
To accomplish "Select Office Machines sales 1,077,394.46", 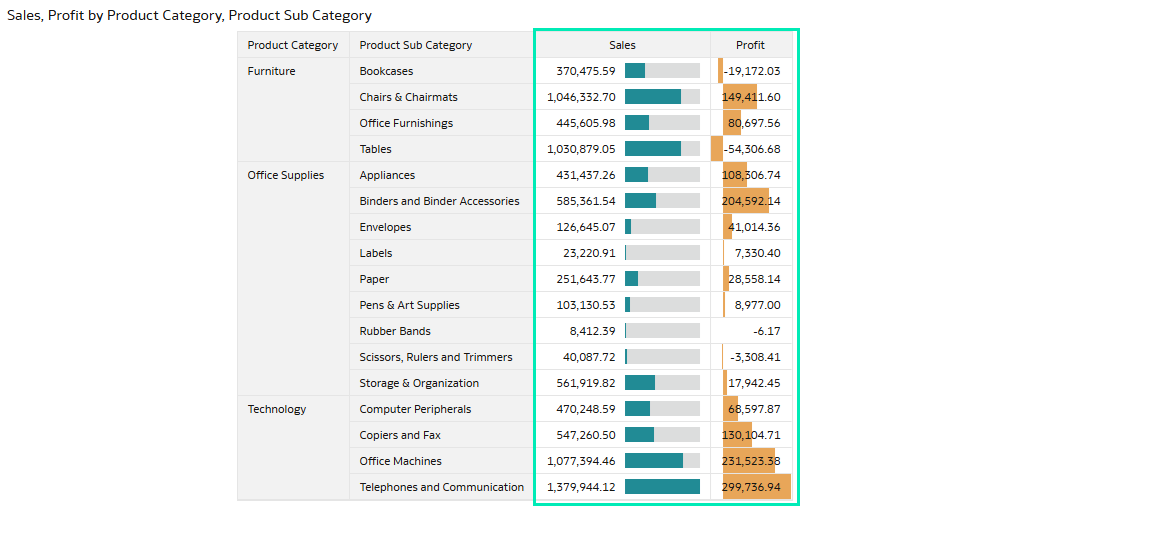I will coord(581,461).
